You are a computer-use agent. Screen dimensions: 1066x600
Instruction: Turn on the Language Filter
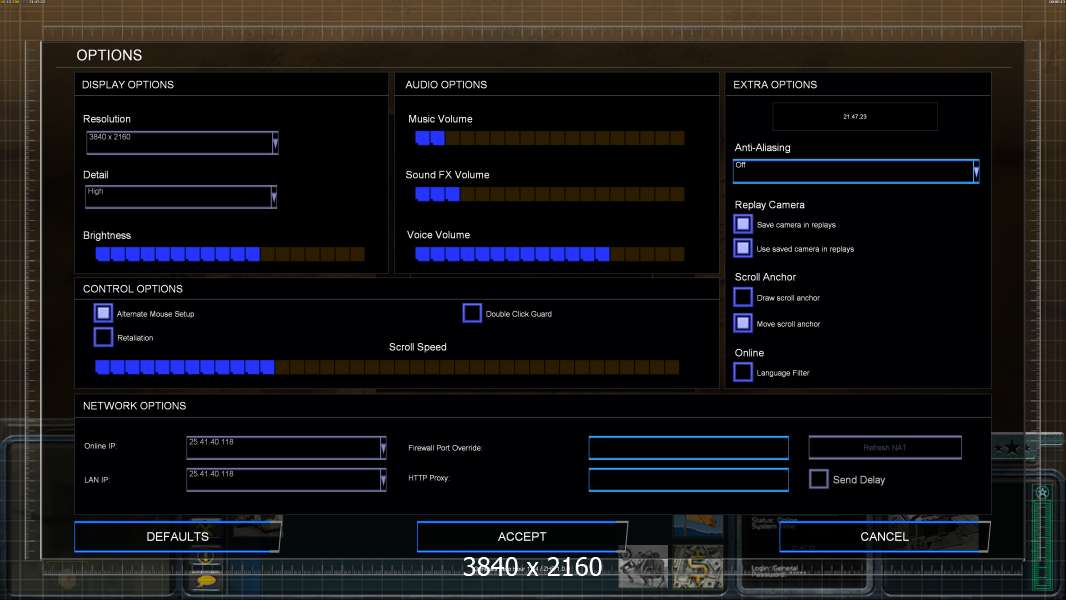pyautogui.click(x=743, y=372)
